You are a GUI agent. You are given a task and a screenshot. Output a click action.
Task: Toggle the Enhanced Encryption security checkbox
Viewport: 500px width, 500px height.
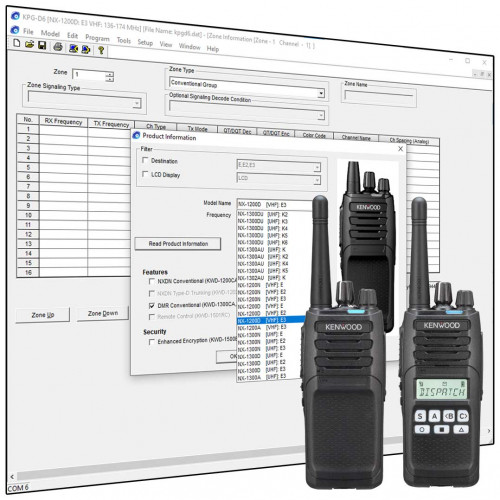152,342
